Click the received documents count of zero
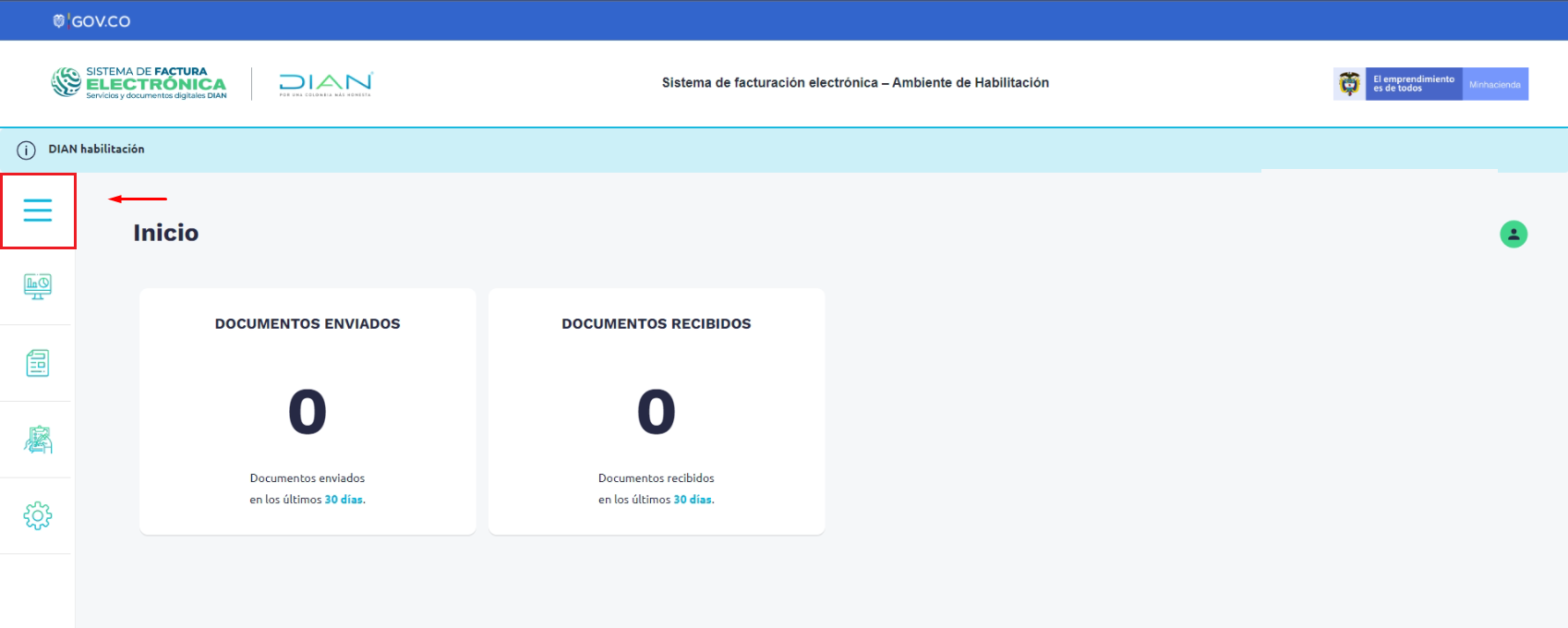Image resolution: width=1568 pixels, height=628 pixels. tap(656, 412)
